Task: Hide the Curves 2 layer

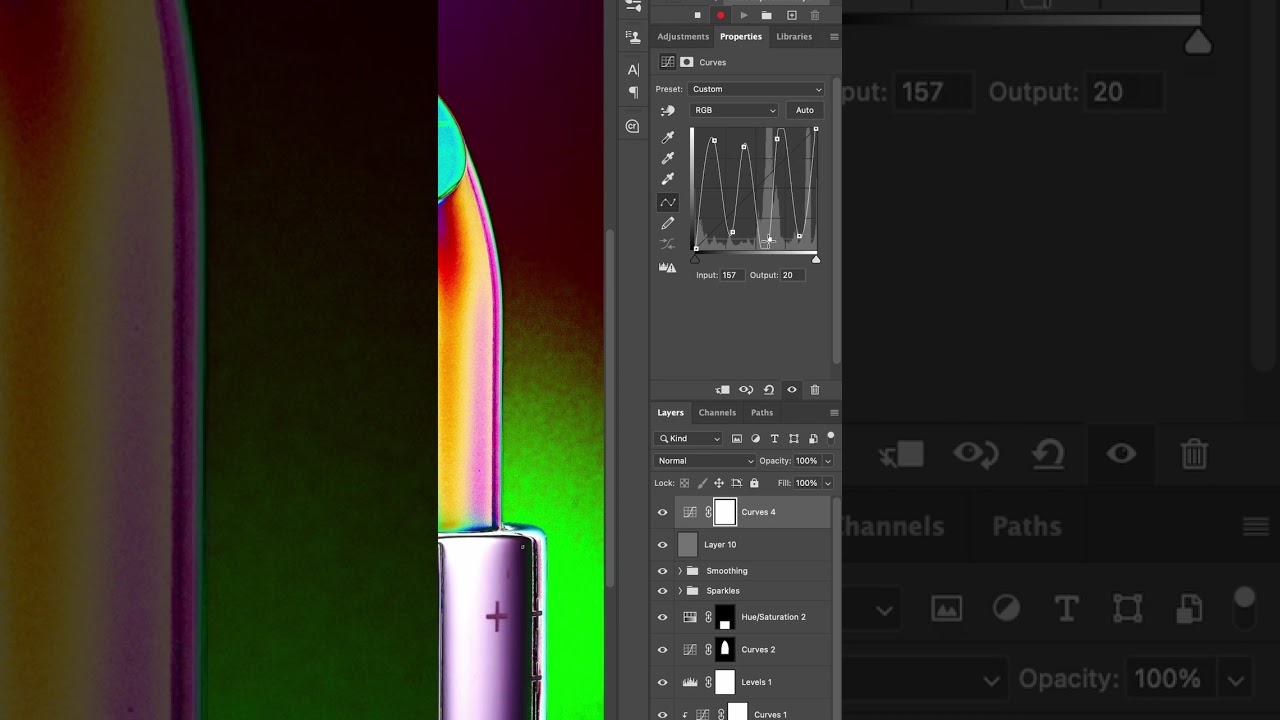Action: pyautogui.click(x=662, y=650)
